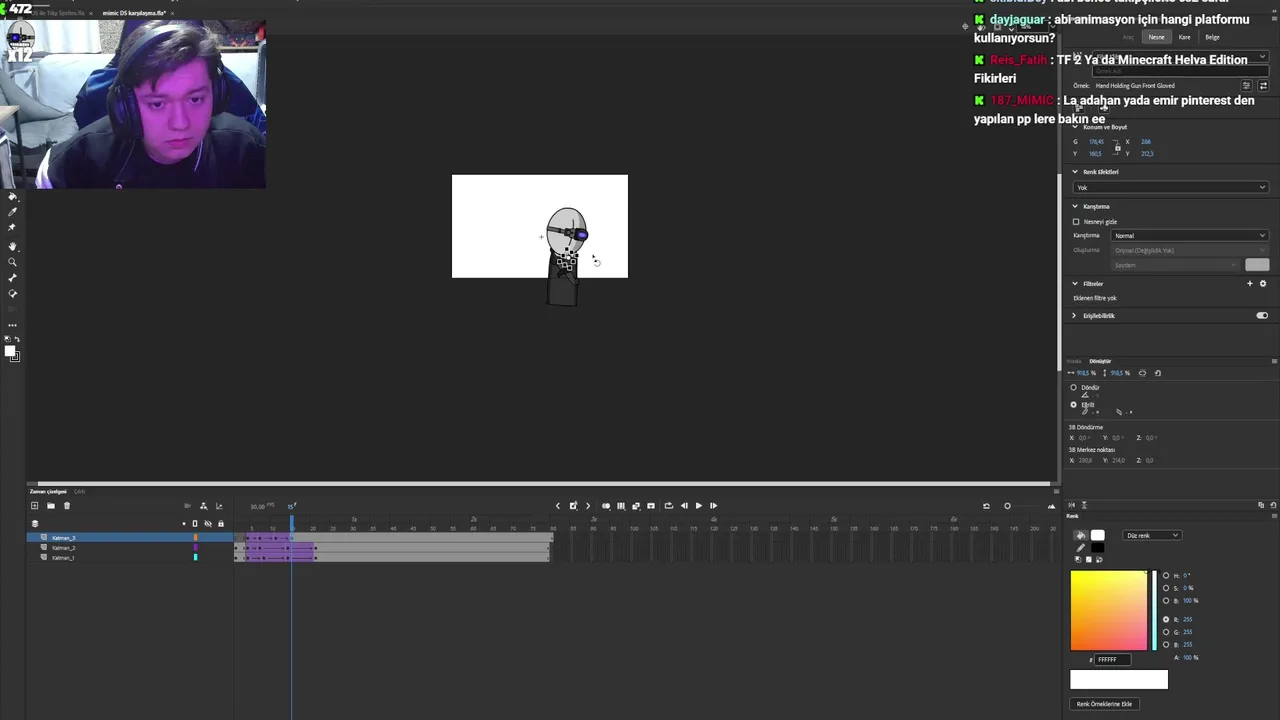The height and width of the screenshot is (720, 1280).
Task: Click the delete layer trash icon
Action: point(67,506)
